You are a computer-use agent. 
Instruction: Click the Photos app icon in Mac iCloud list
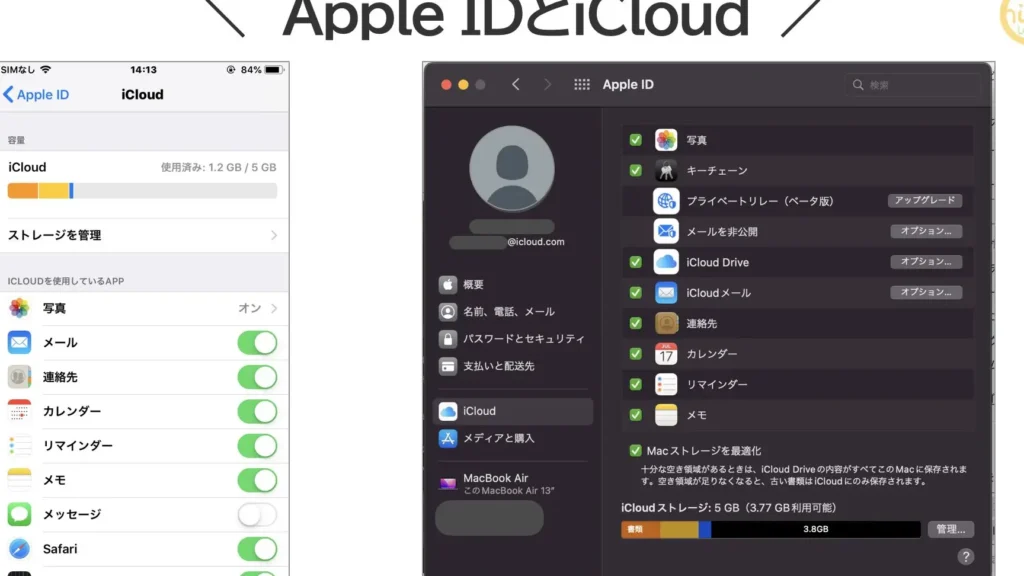coord(665,140)
